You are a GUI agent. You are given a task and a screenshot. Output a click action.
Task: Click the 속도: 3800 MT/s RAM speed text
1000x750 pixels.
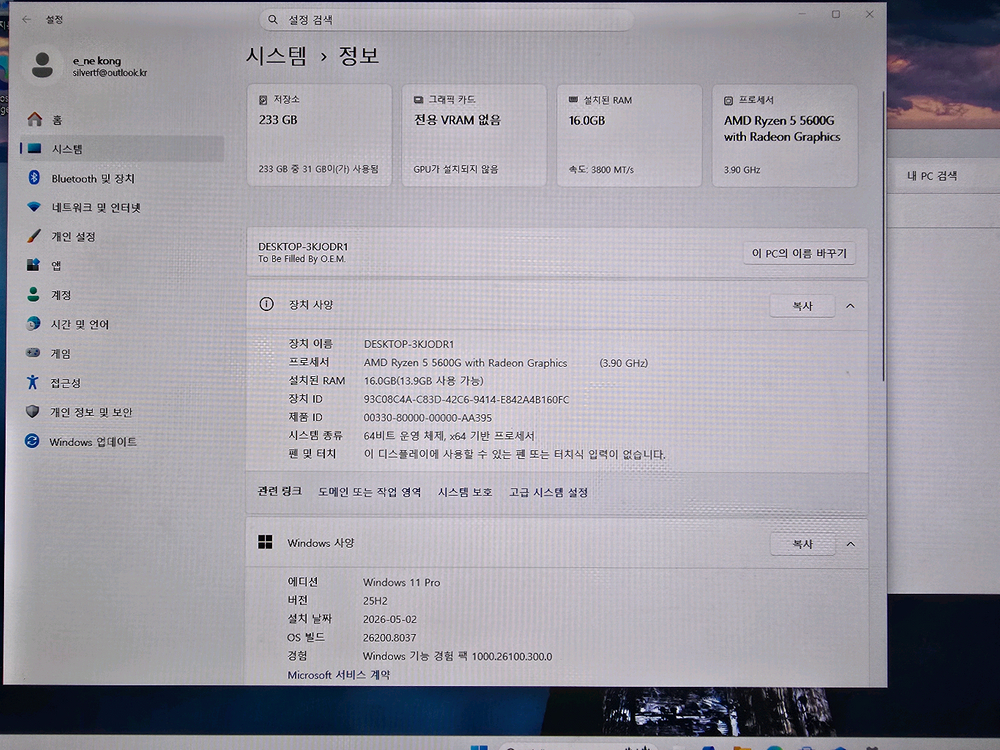click(601, 170)
